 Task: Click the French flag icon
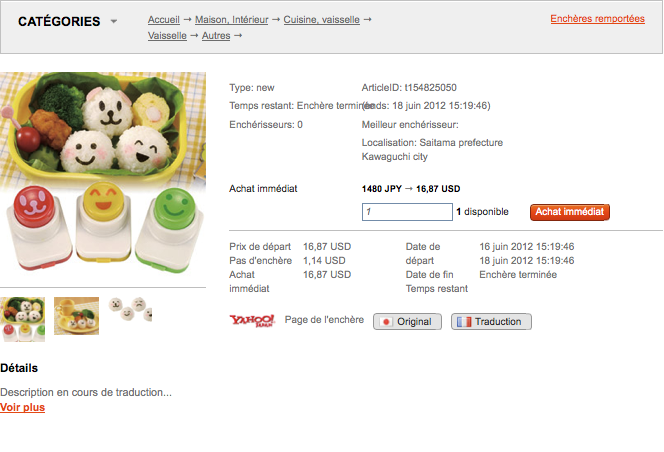point(464,322)
